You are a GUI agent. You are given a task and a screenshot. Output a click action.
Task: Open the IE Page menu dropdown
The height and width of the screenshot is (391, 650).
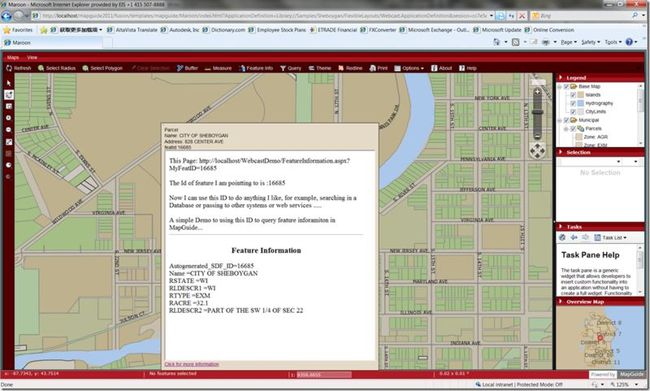pos(568,42)
